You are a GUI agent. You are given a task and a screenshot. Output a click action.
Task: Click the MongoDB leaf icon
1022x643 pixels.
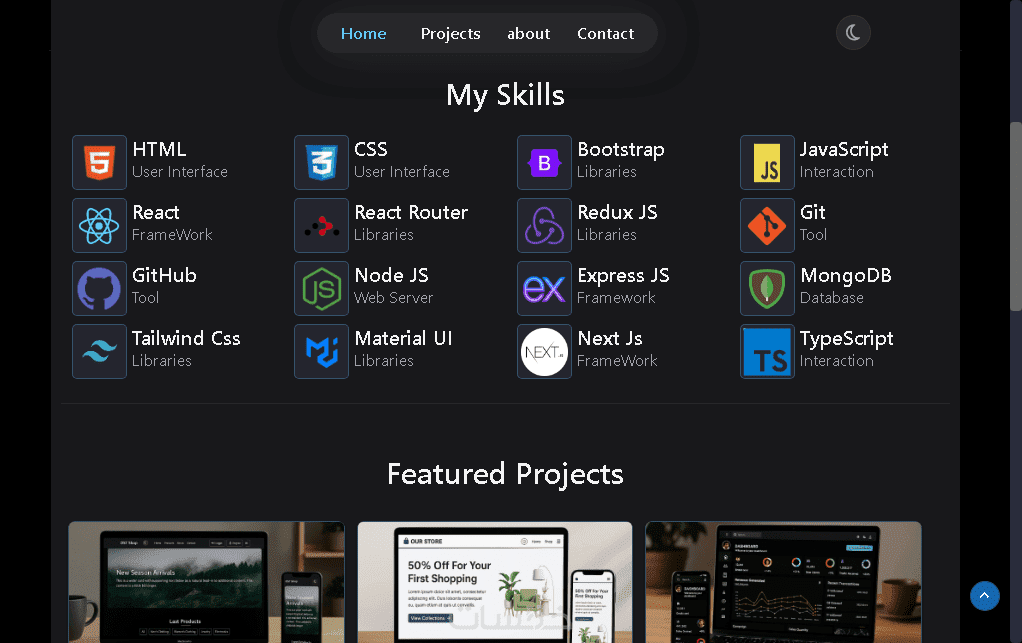(x=767, y=289)
